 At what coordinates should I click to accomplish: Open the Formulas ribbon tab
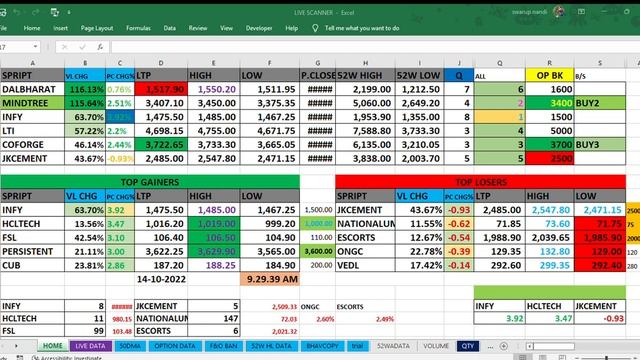click(138, 28)
